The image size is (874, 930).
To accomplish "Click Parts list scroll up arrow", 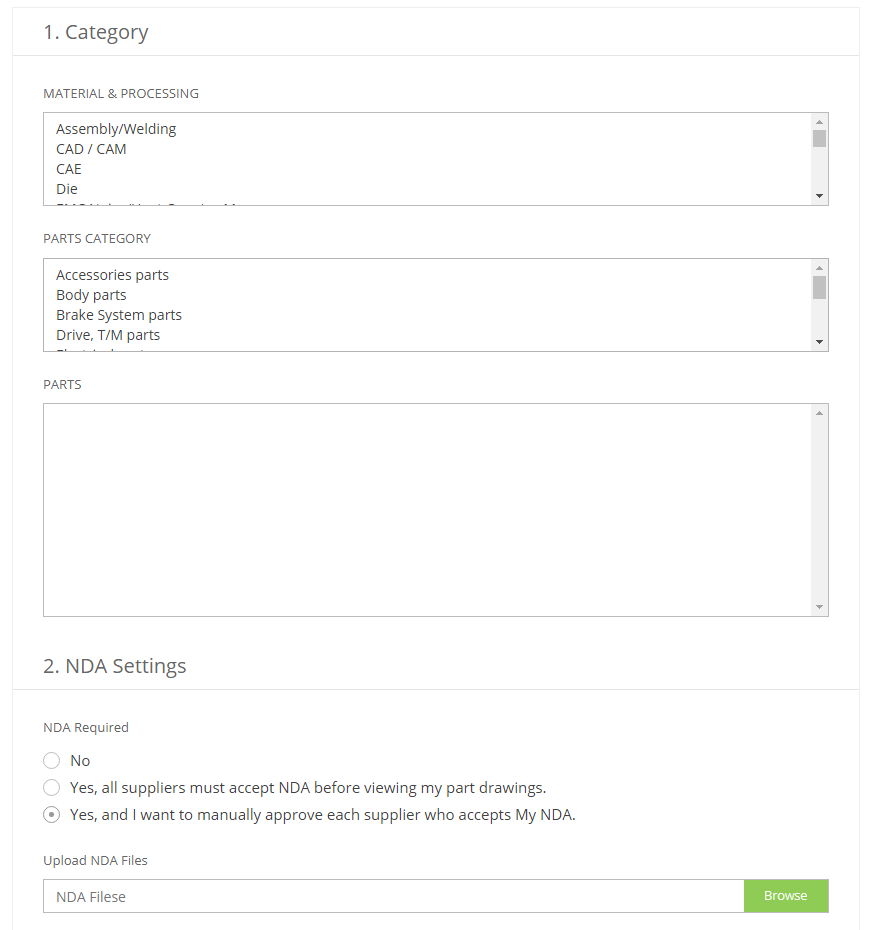I will coord(819,413).
